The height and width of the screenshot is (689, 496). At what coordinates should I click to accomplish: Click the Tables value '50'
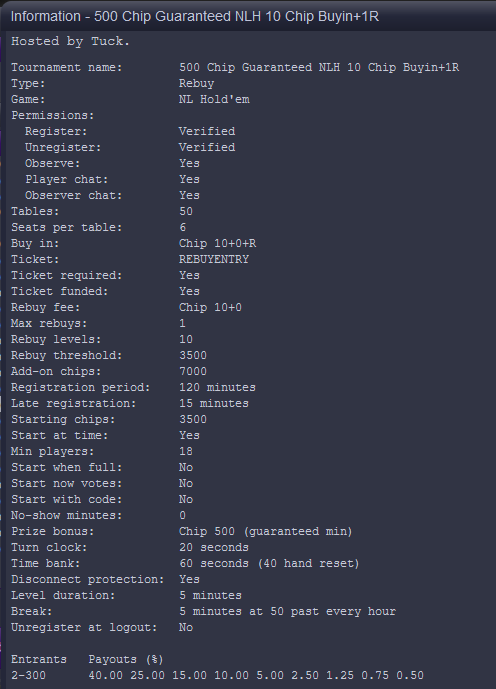tap(186, 211)
